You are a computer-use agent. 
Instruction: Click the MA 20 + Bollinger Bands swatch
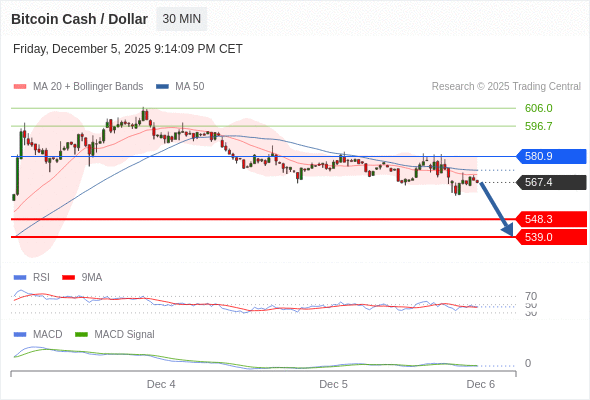pos(20,87)
